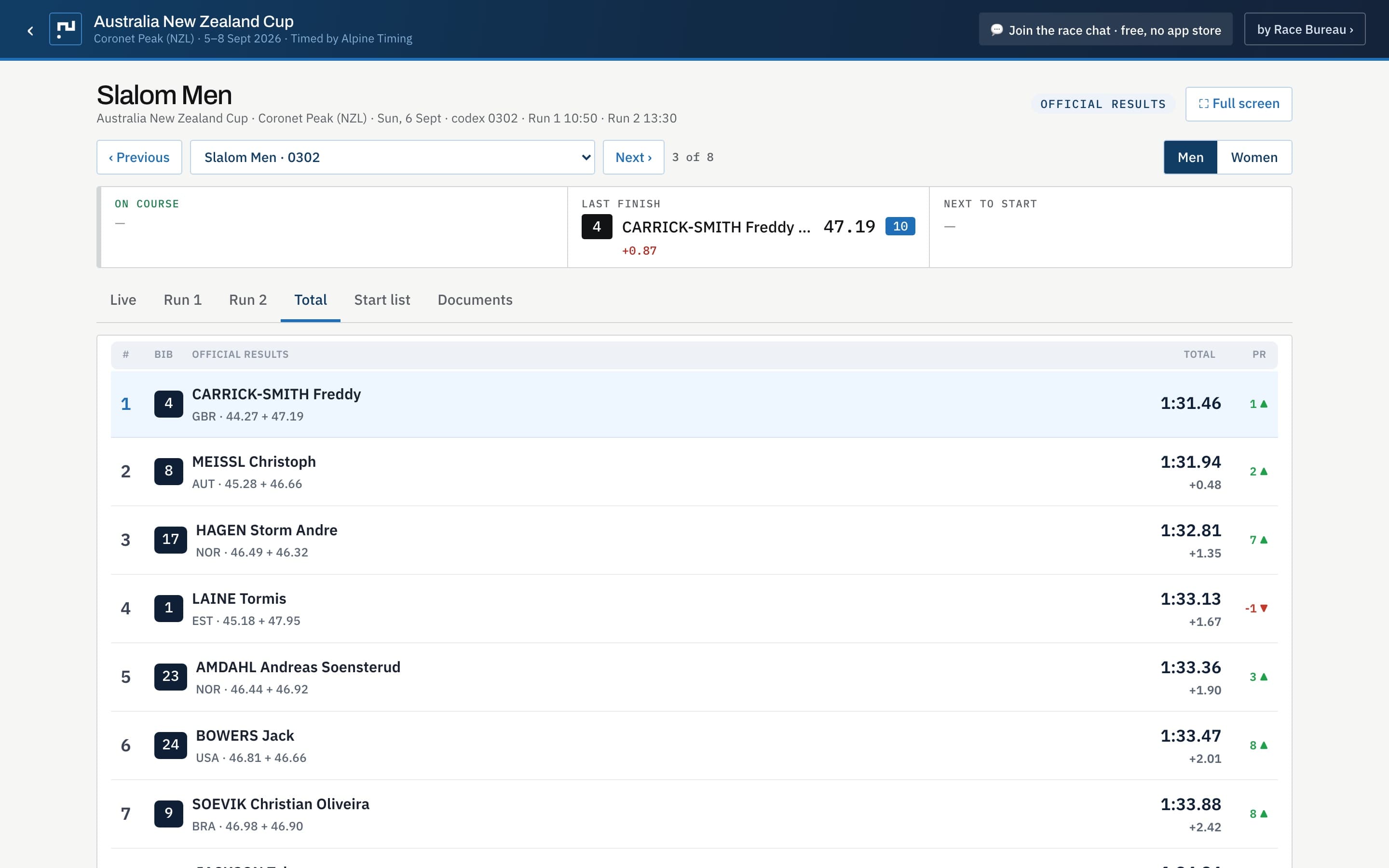The image size is (1389, 868).
Task: Click CARRICK-SMITH Freddy name in results
Action: 276,394
